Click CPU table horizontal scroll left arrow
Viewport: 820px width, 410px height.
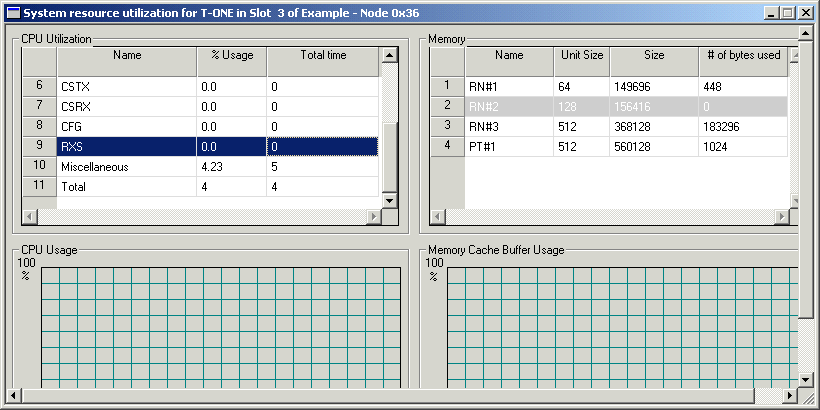(x=30, y=217)
